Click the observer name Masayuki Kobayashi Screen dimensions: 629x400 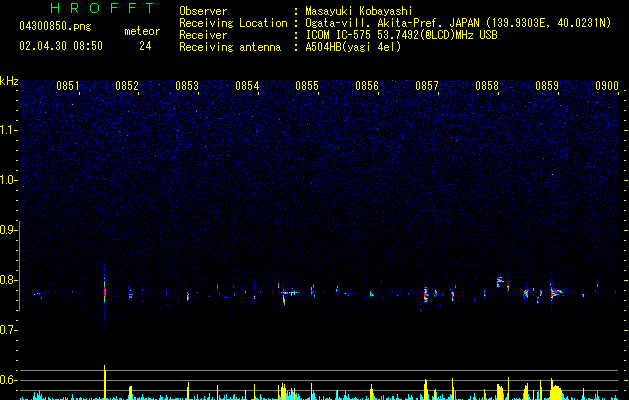[359, 11]
